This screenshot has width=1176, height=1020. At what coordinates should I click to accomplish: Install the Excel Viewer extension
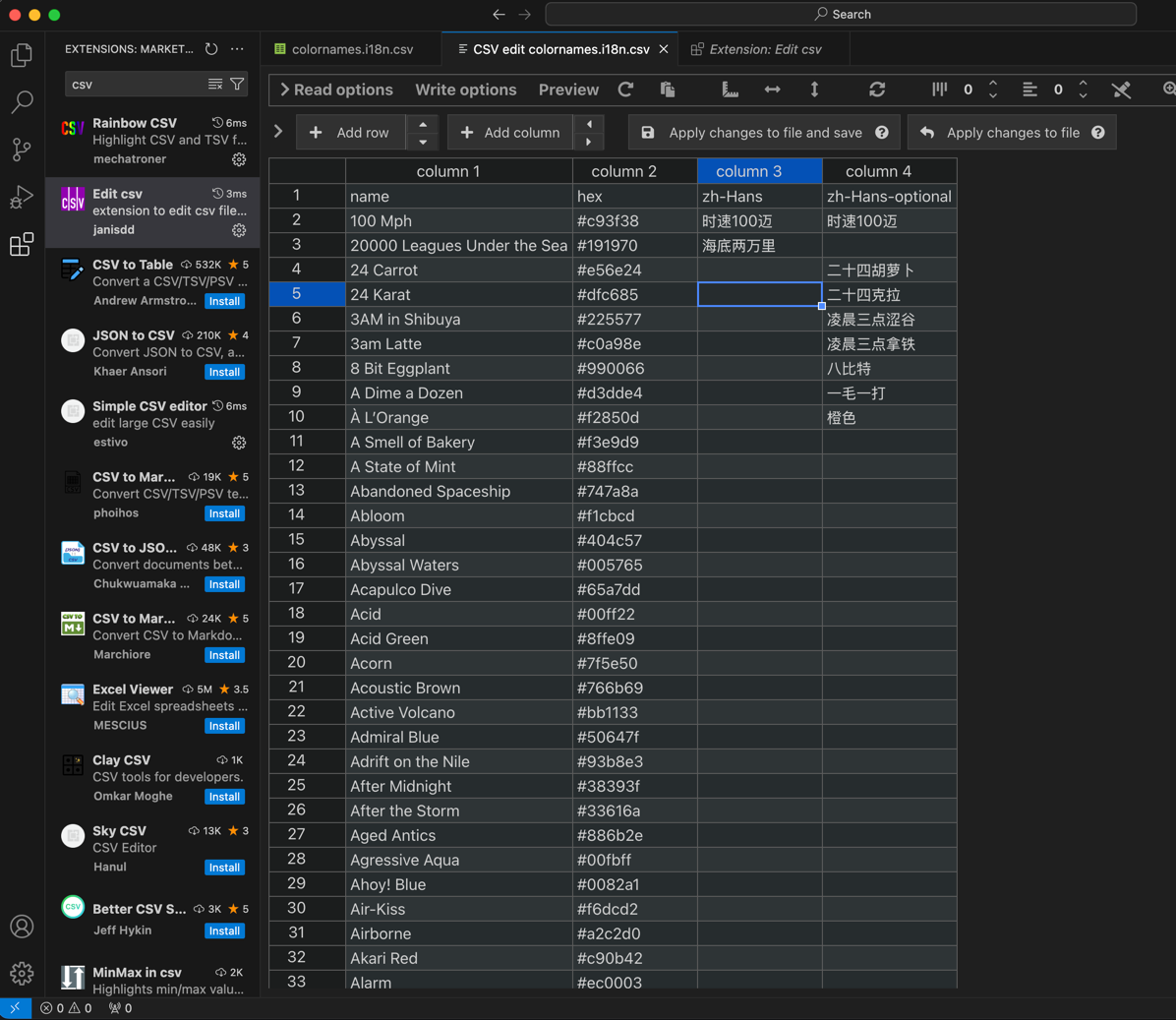tap(225, 726)
